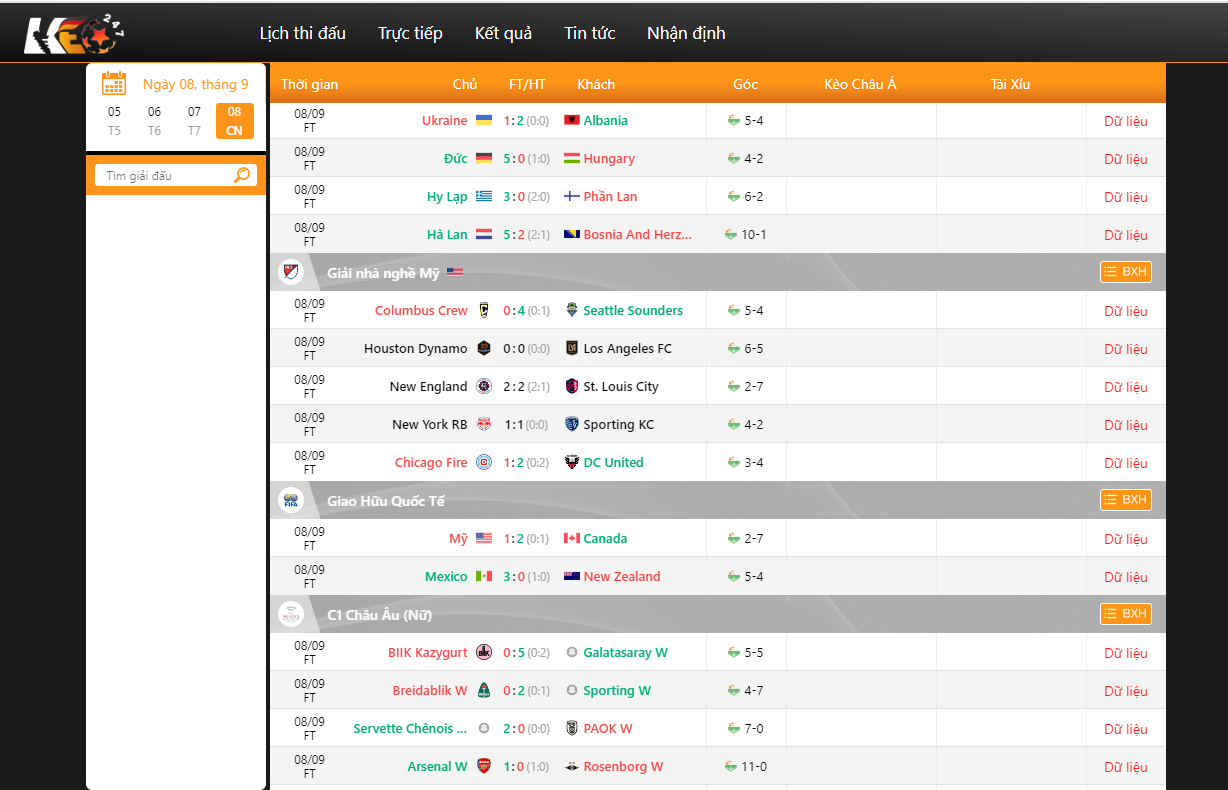Viewport: 1228px width, 790px height.
Task: Click the FIFA logo for Giao Hữu Quốc Tế
Action: pos(291,500)
